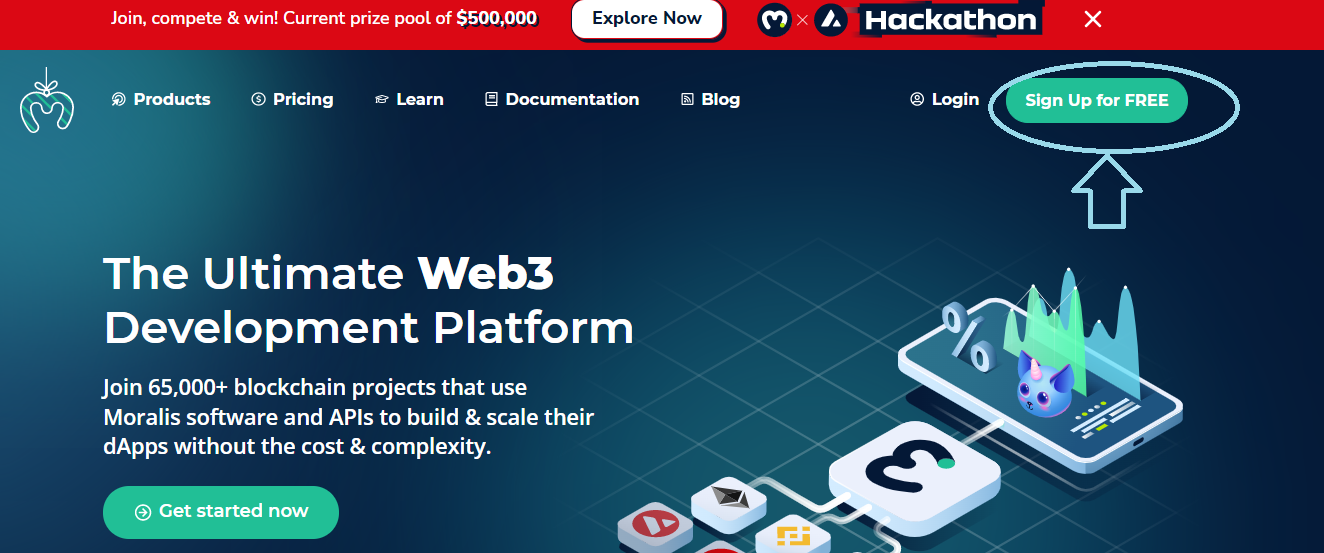This screenshot has height=553, width=1324.
Task: Click the prize pool banner text
Action: pos(324,18)
